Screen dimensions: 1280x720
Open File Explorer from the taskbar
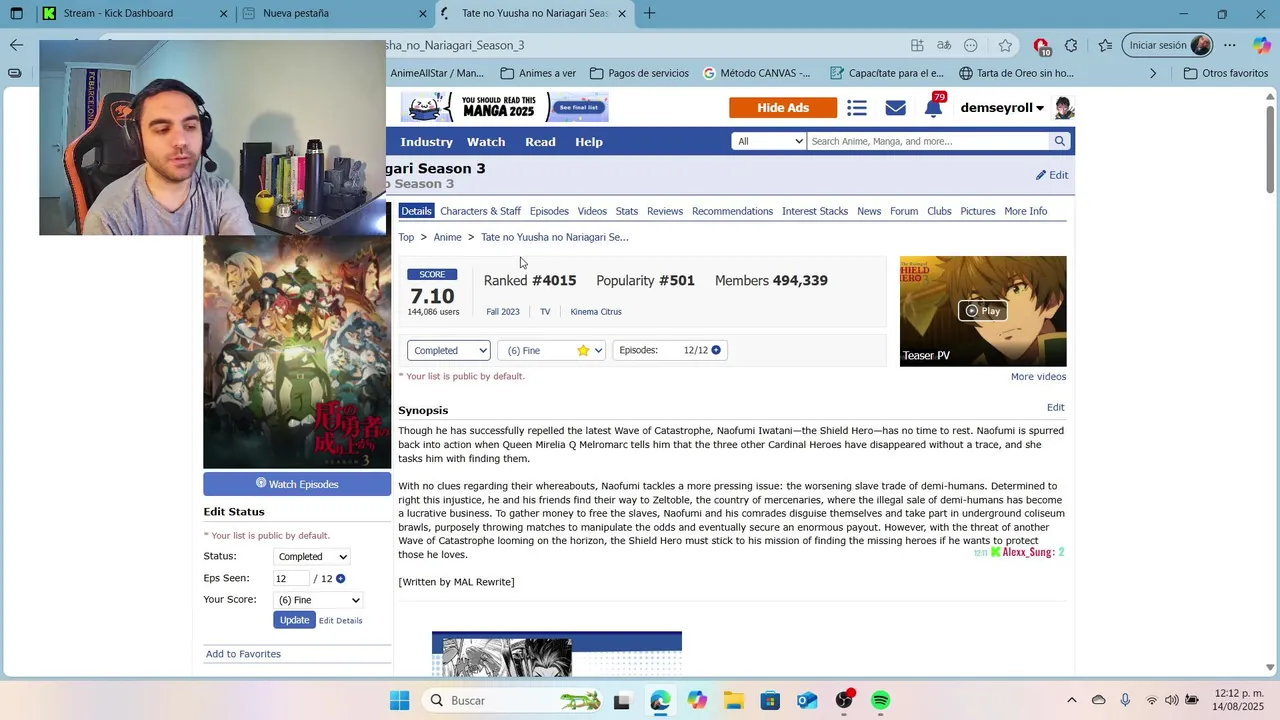tap(733, 700)
